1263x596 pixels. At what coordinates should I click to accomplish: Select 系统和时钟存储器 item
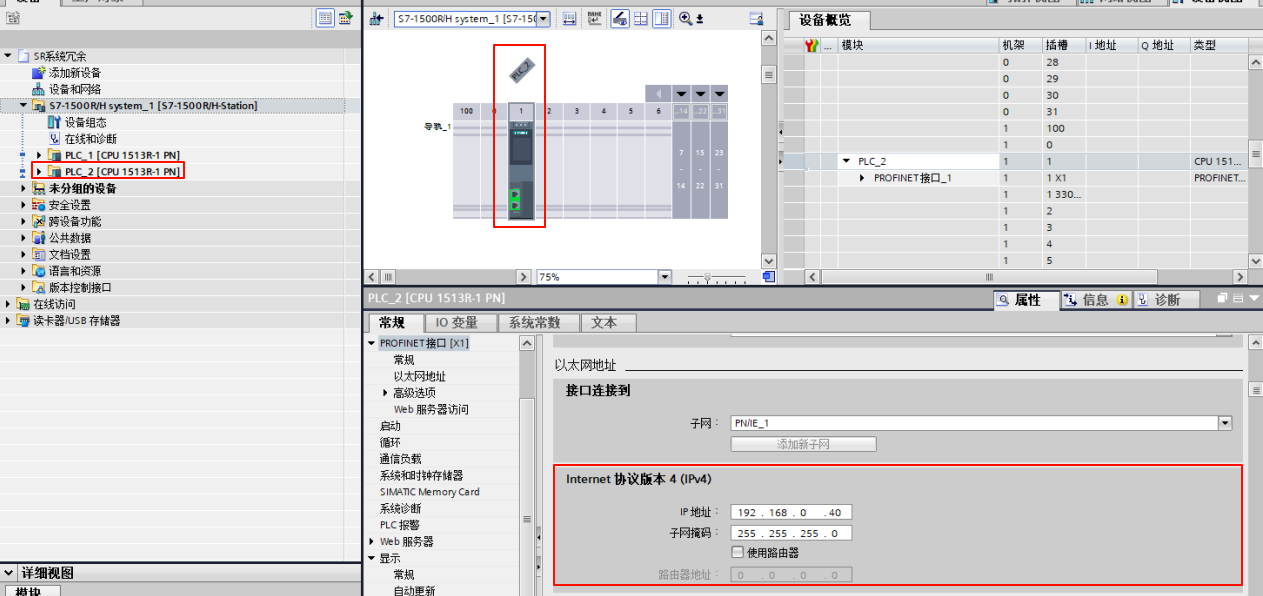click(421, 475)
